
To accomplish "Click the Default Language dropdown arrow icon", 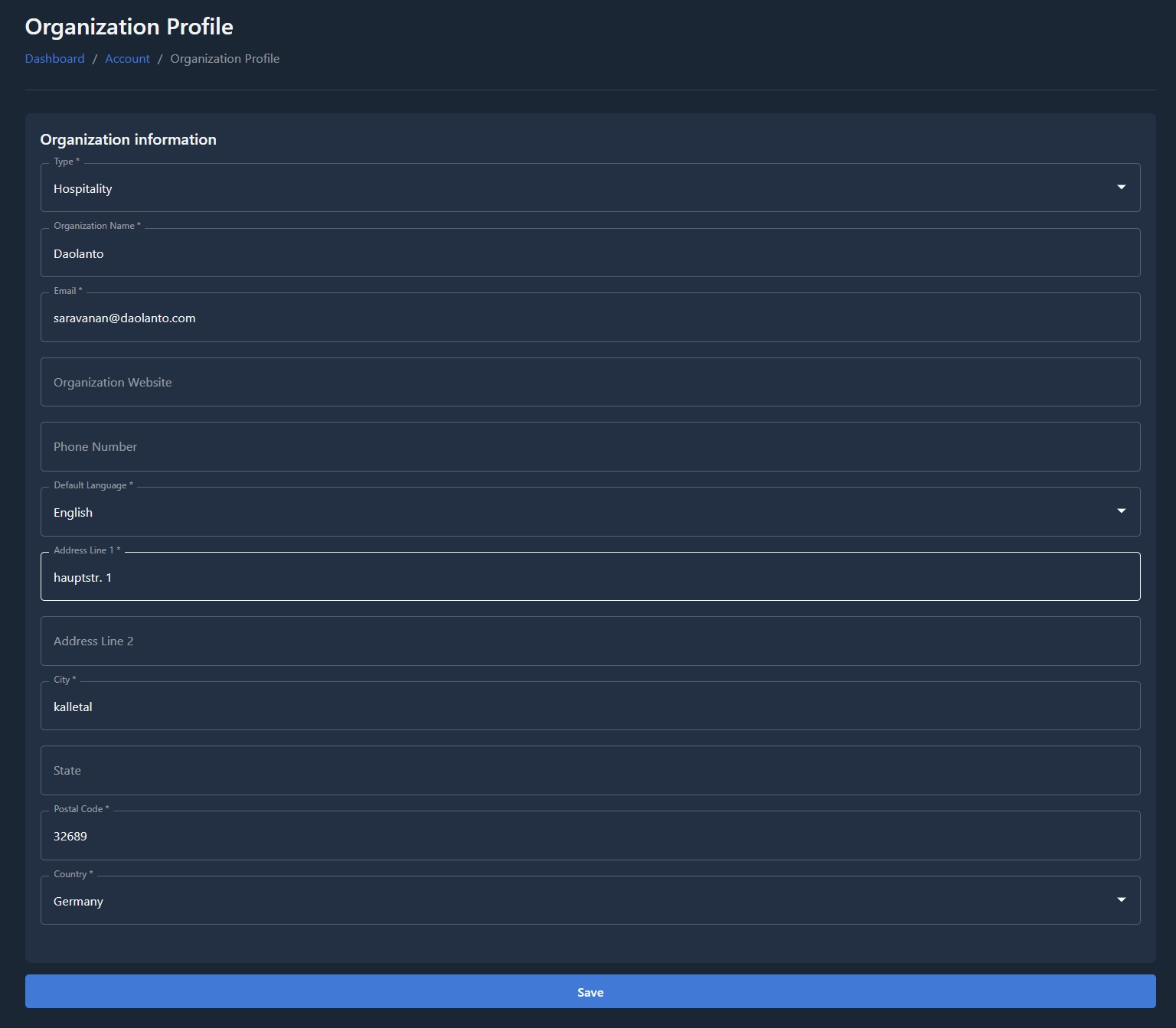I will click(x=1121, y=511).
